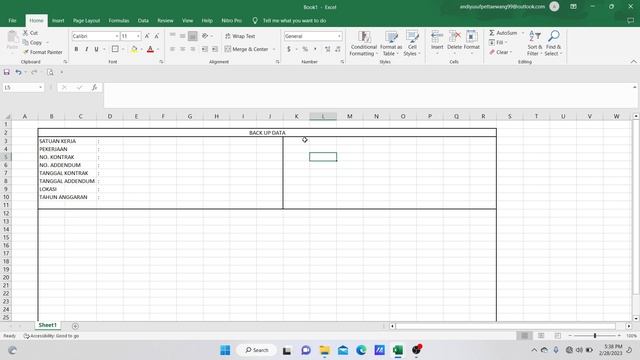Viewport: 640px width, 360px height.
Task: Click the Insert Function fx icon
Action: (94, 87)
